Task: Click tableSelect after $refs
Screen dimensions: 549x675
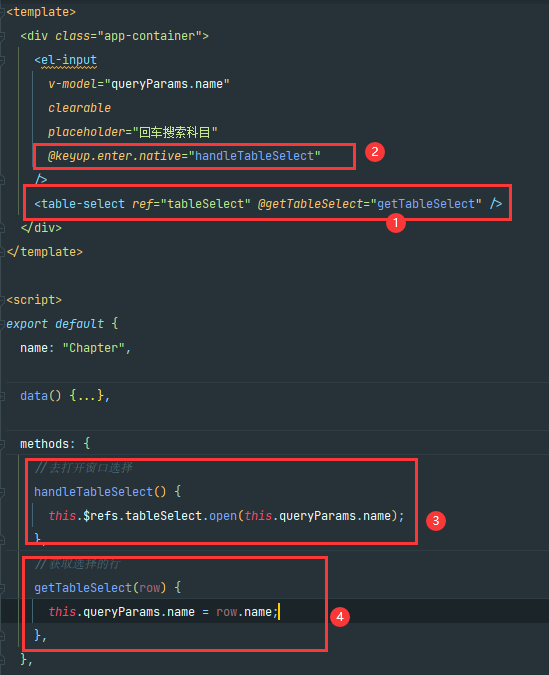Action: point(164,516)
